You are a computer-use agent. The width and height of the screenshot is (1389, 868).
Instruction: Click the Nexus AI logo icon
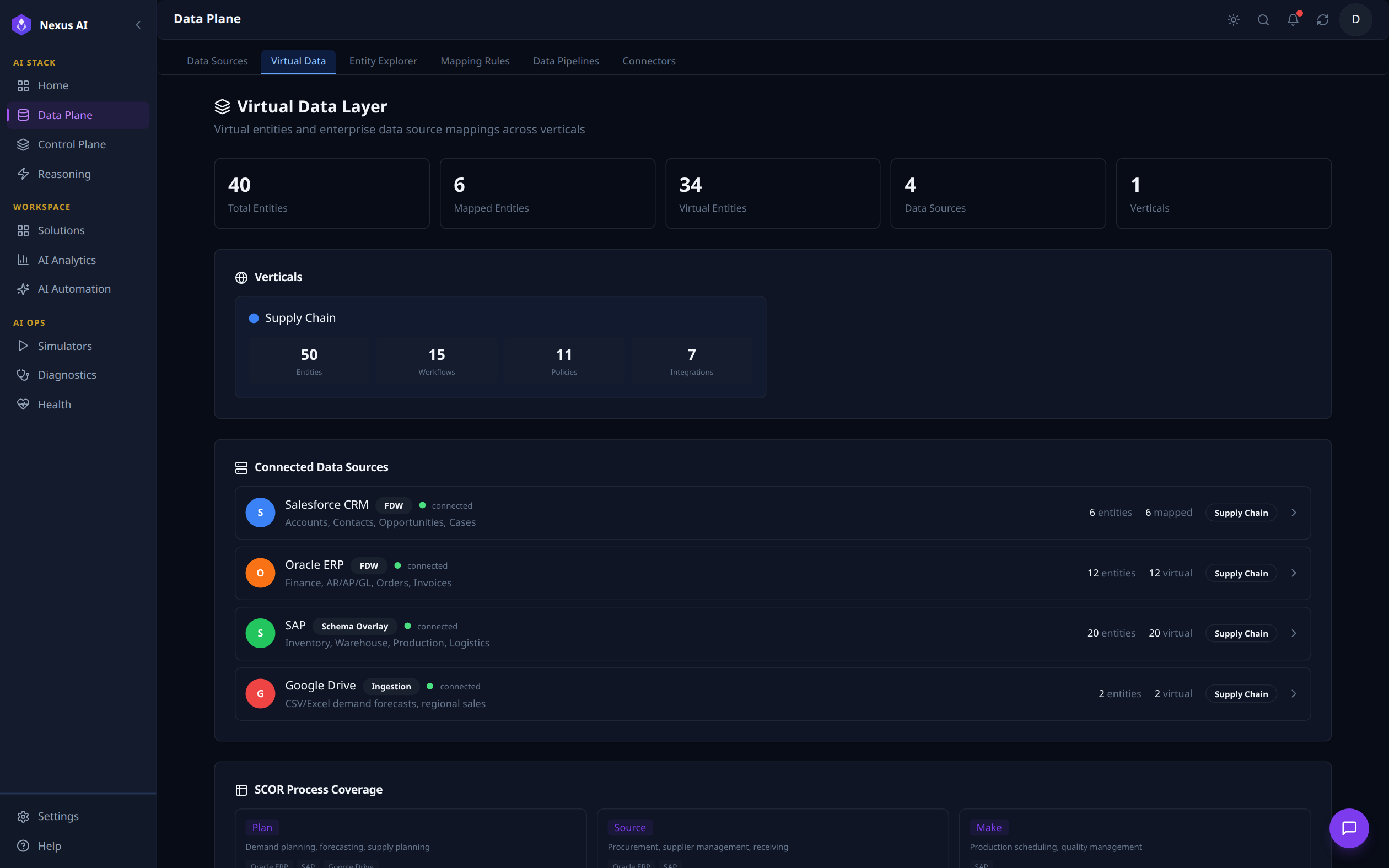[x=21, y=25]
